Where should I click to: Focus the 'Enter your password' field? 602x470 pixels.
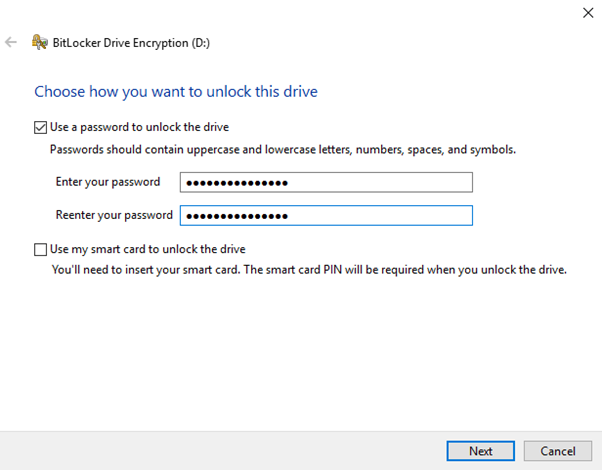point(326,182)
